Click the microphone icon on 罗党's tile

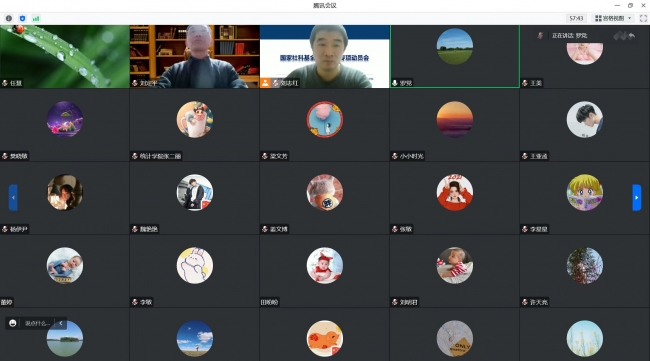(395, 83)
